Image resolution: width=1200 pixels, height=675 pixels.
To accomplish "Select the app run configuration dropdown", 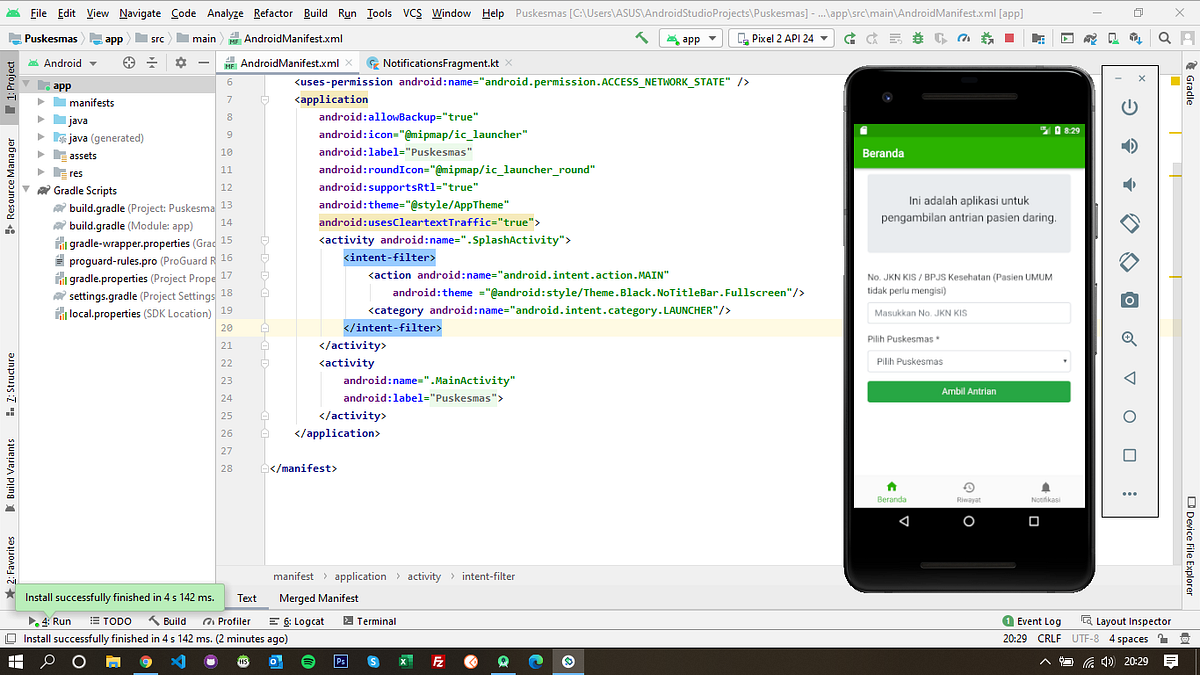I will (691, 37).
